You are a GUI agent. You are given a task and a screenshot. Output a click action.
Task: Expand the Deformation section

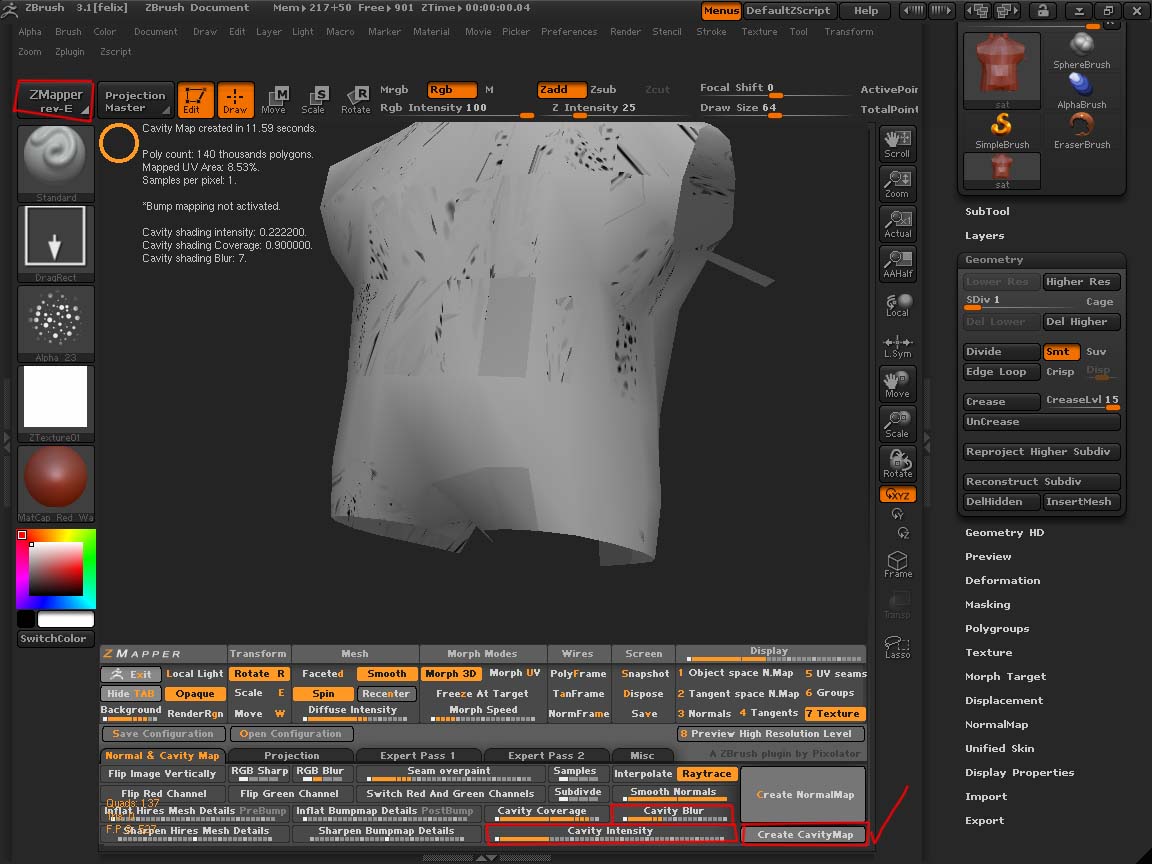point(1002,580)
